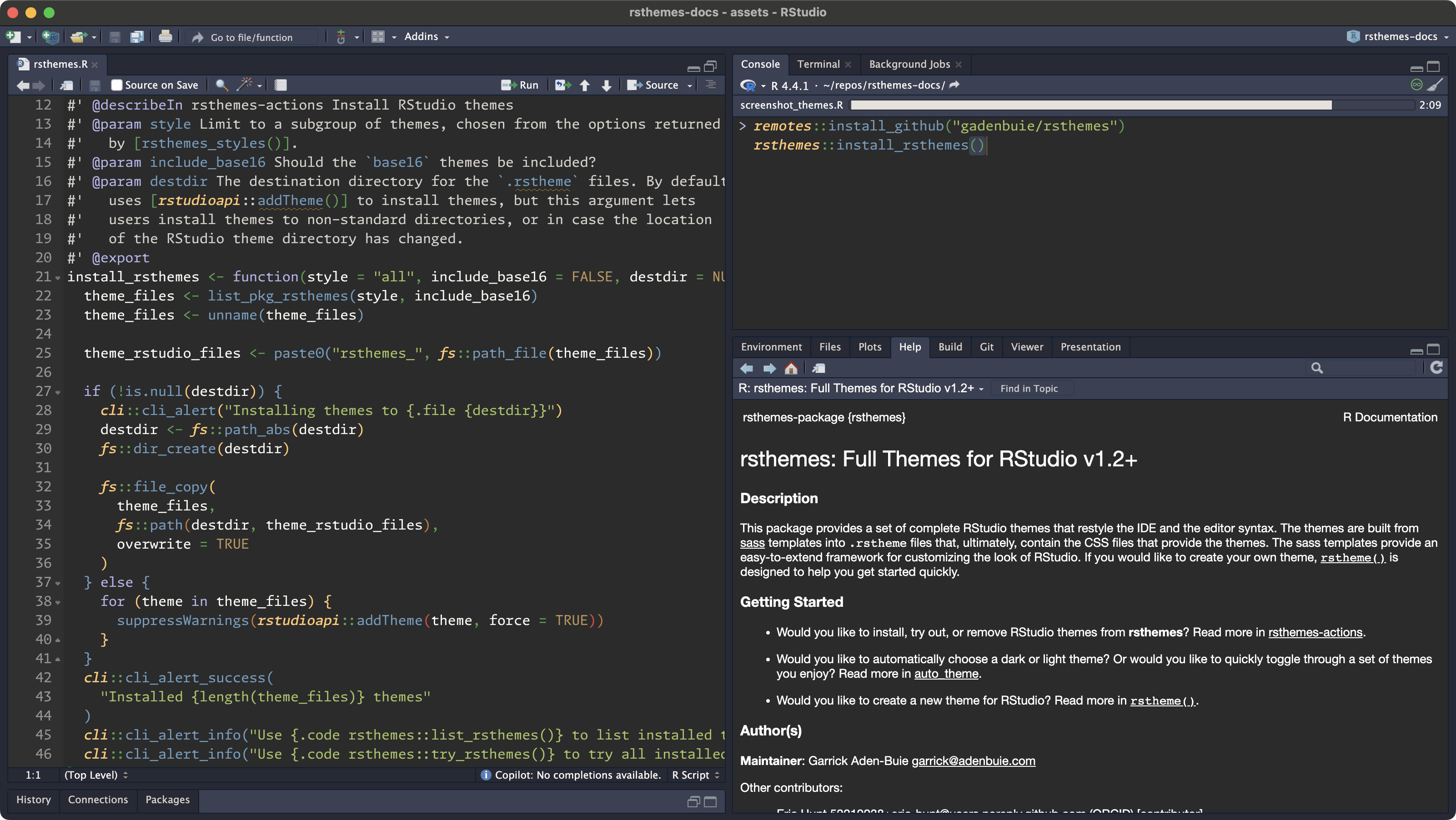Screen dimensions: 1456x820
Task: Switch to the Terminal tab
Action: (x=818, y=65)
